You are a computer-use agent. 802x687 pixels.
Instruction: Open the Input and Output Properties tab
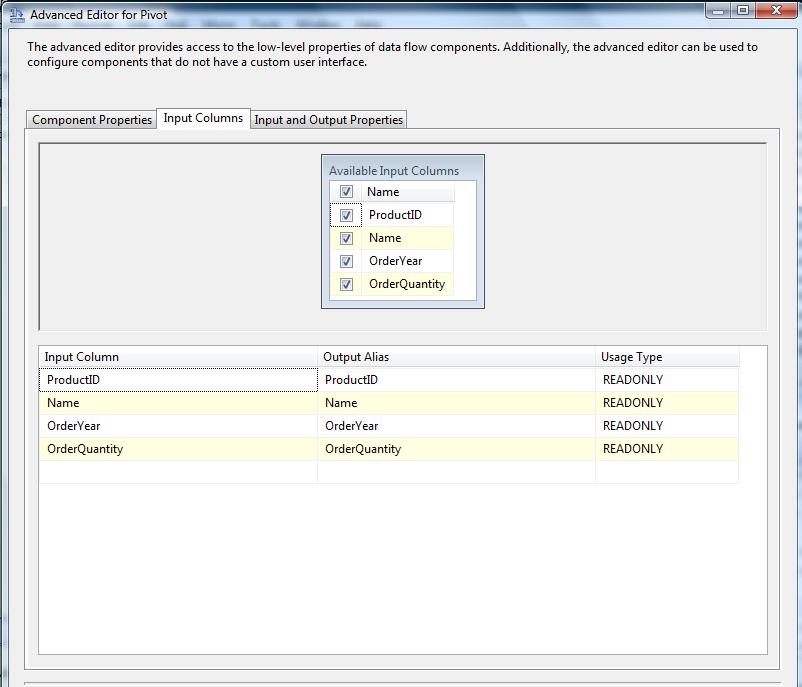click(x=328, y=120)
